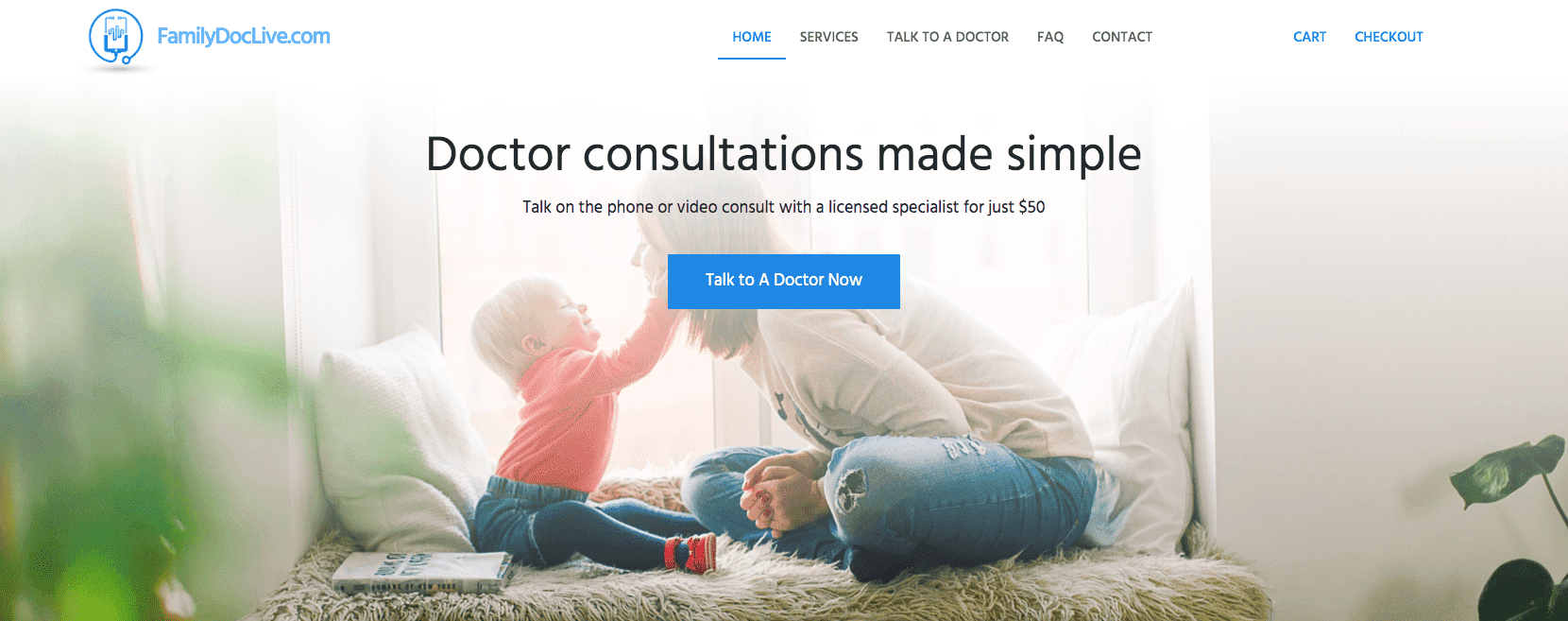Open the CONTACT page link
The image size is (1568, 621).
(1122, 37)
